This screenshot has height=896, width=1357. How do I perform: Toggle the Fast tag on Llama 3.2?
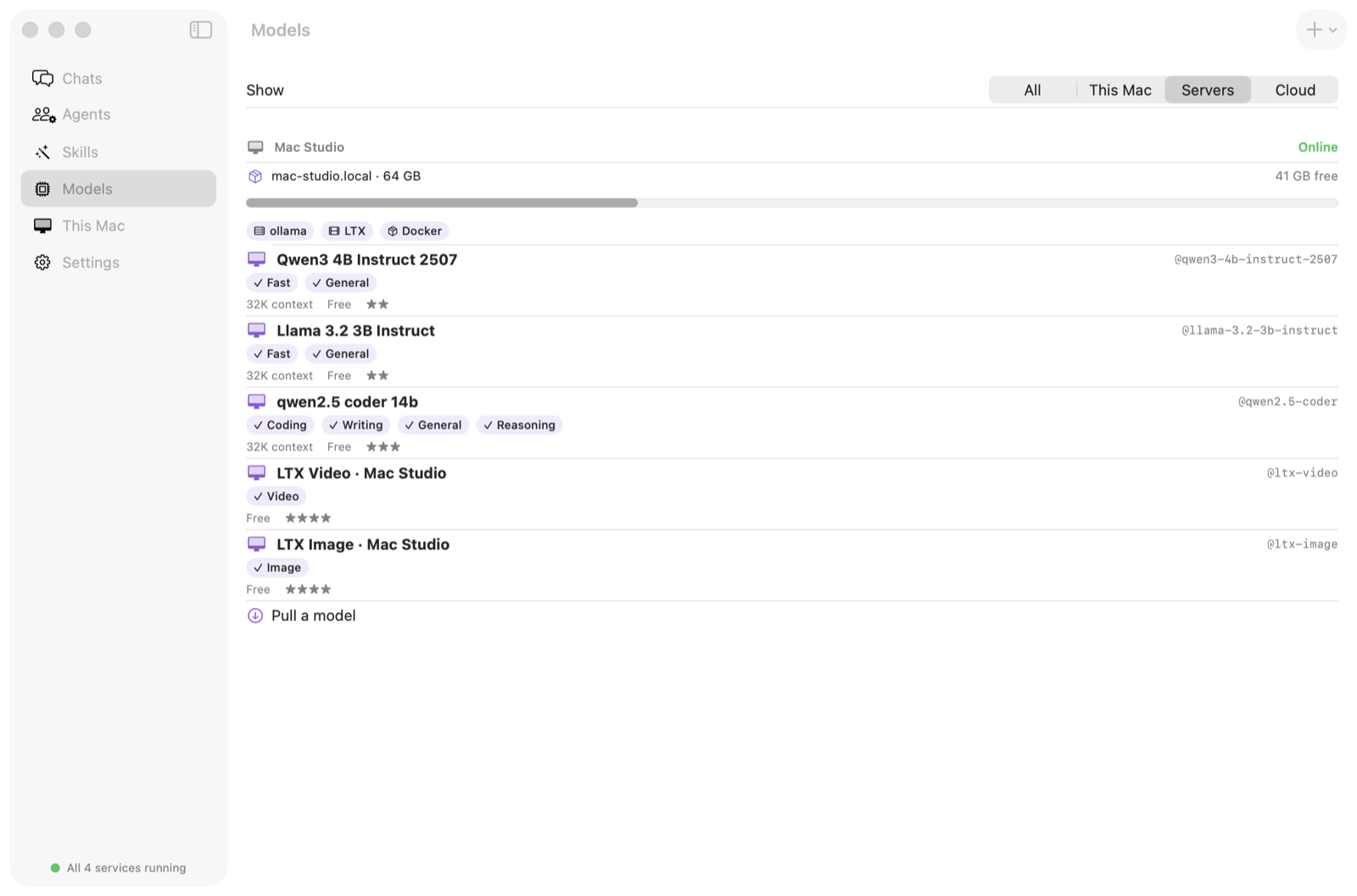tap(272, 354)
